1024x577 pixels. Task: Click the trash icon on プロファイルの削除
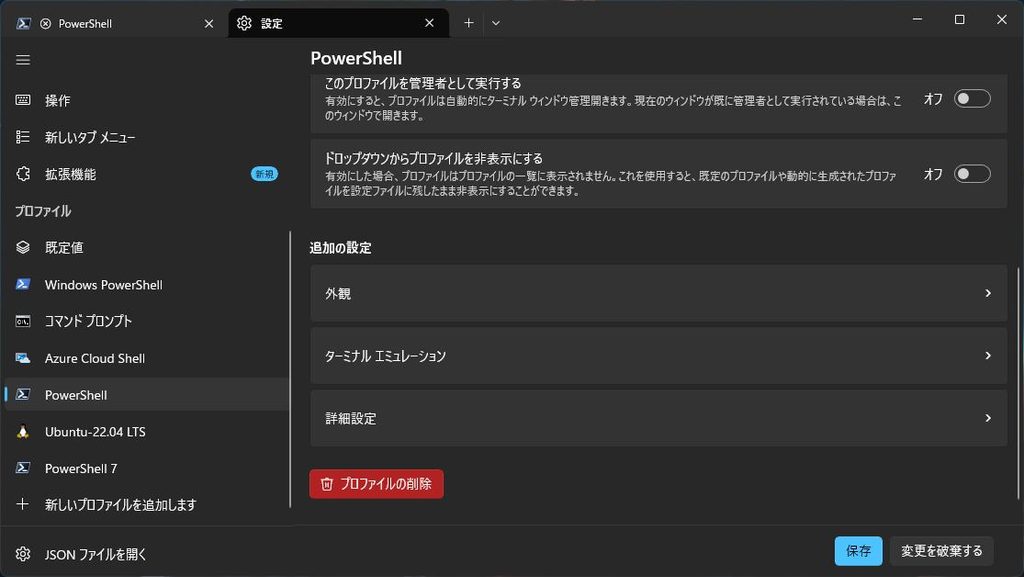click(x=327, y=484)
